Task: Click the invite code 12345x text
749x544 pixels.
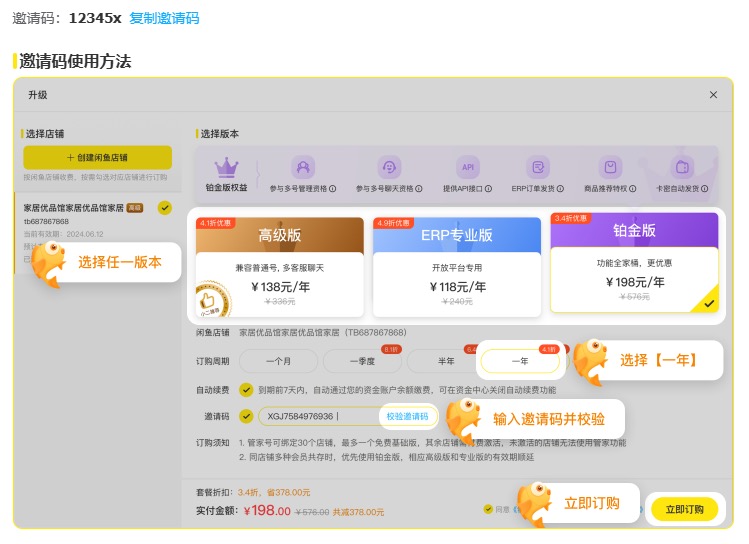Action: point(95,18)
